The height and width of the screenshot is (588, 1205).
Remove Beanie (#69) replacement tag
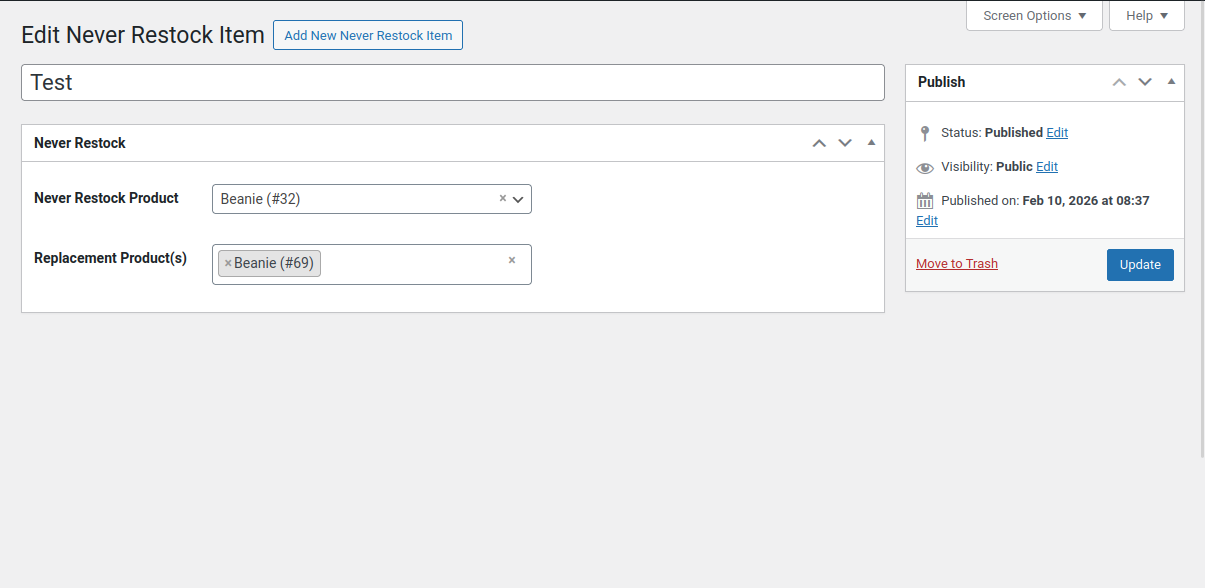(228, 264)
